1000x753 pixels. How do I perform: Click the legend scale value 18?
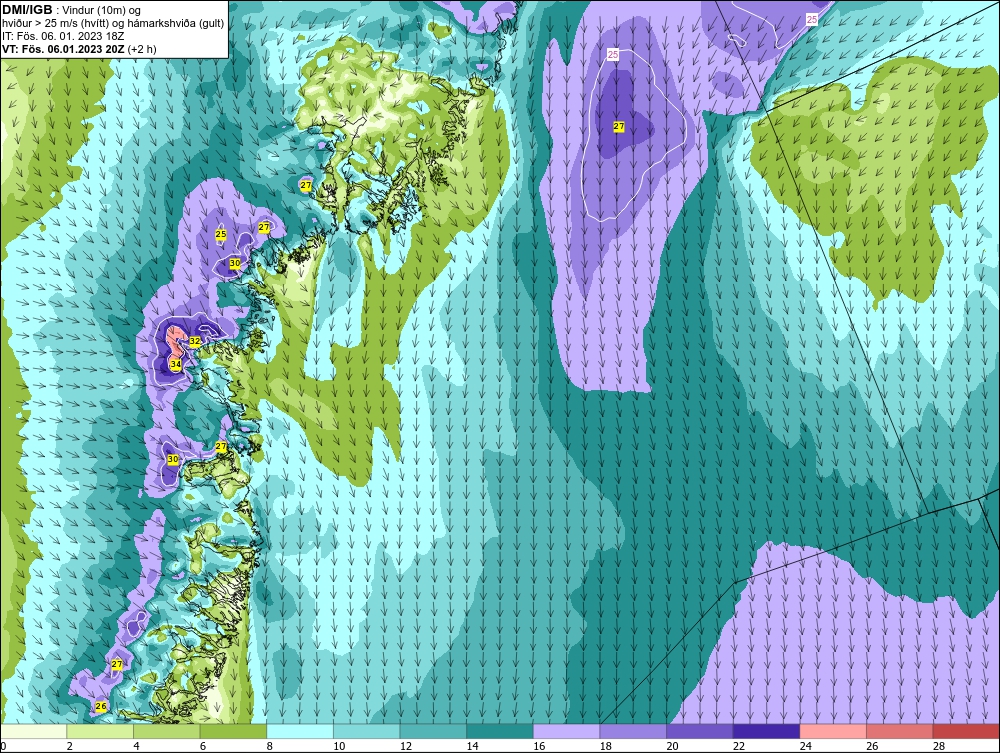[x=605, y=746]
